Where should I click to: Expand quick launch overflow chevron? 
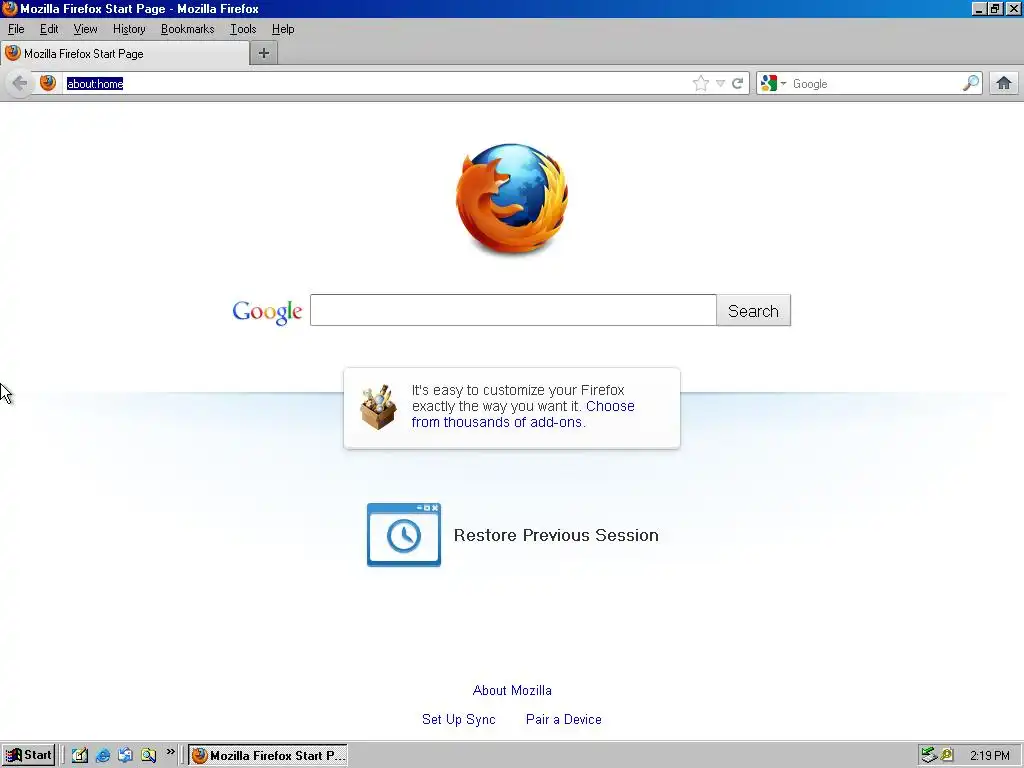coord(170,752)
